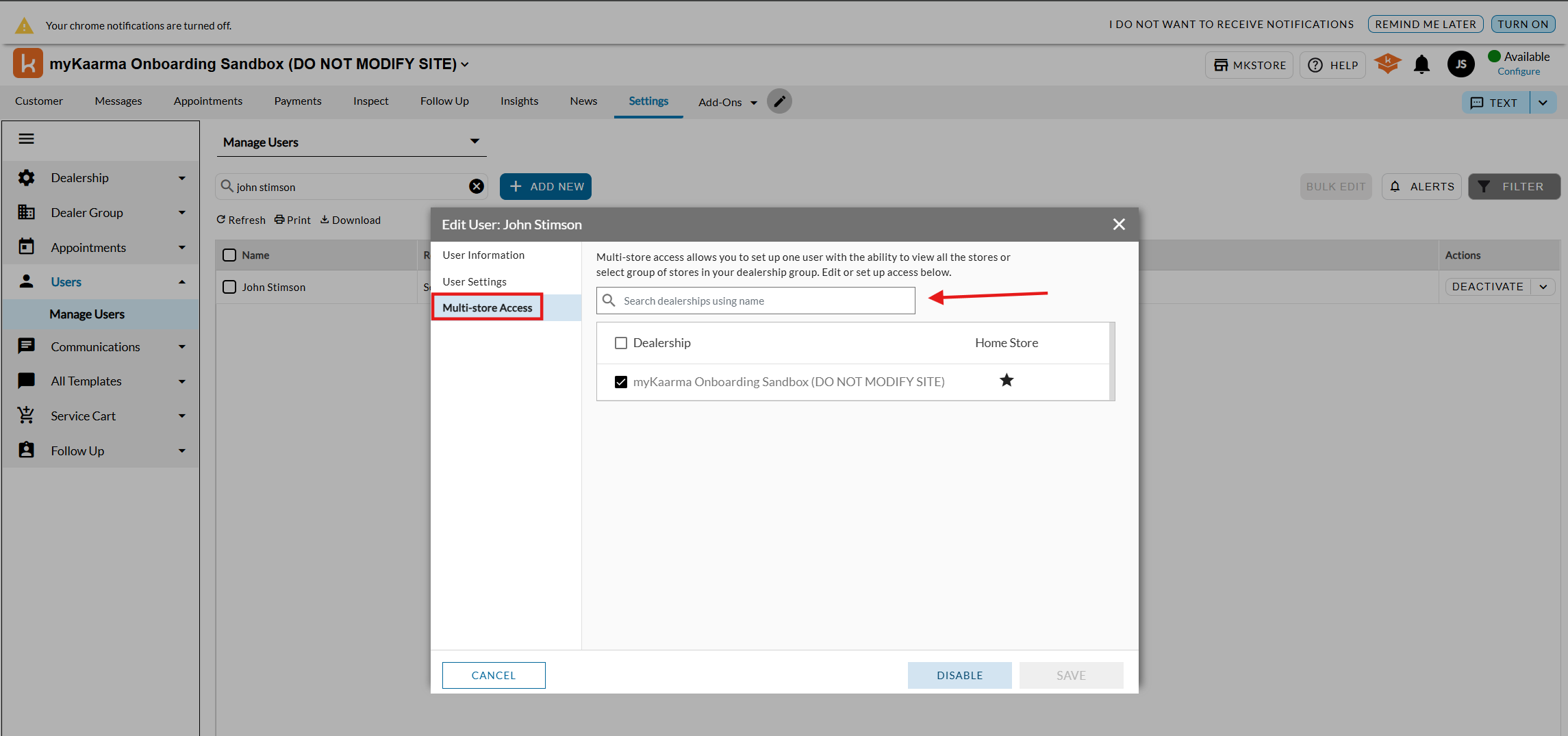Screen dimensions: 1568x736
Task: Open the ALERTS button
Action: [x=1421, y=186]
